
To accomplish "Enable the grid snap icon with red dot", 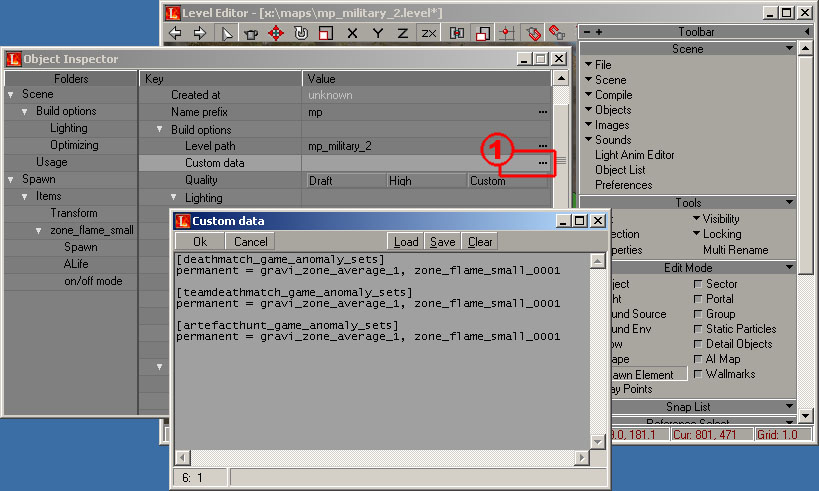I will (507, 33).
